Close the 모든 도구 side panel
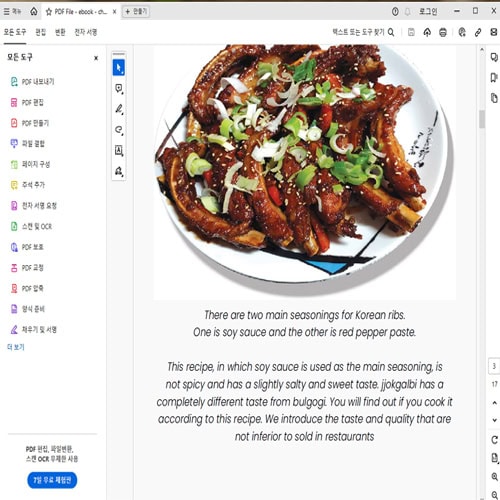The image size is (500, 500). point(96,58)
